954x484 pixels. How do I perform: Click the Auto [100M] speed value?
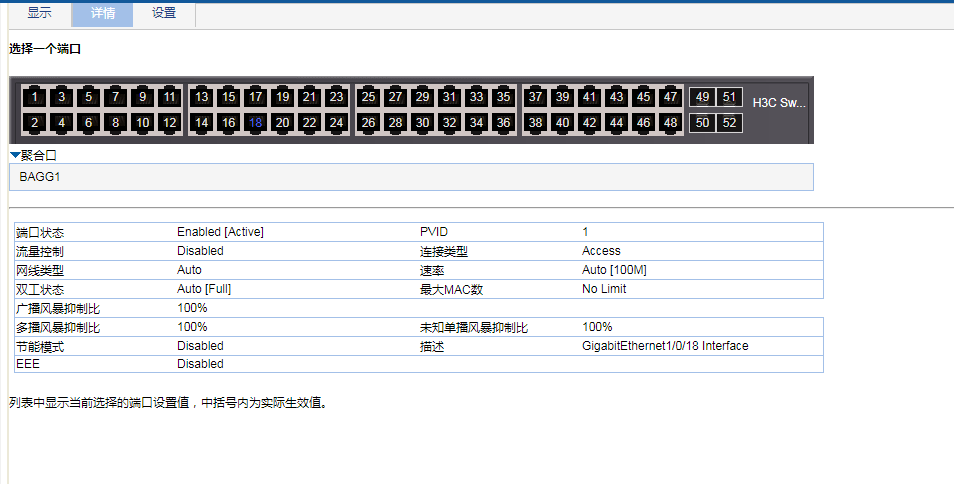614,270
